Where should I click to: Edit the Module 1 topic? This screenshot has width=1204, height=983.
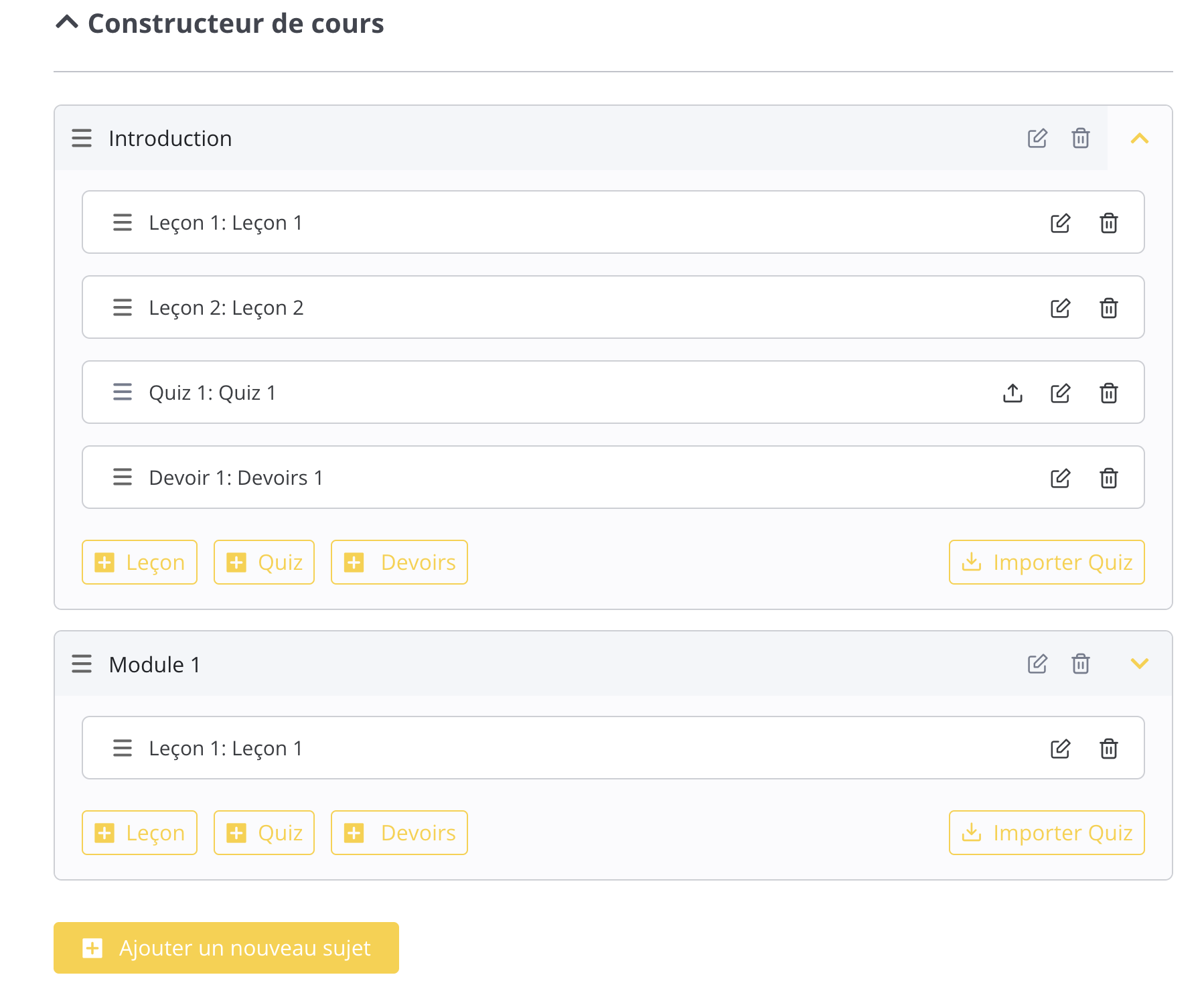pos(1037,664)
